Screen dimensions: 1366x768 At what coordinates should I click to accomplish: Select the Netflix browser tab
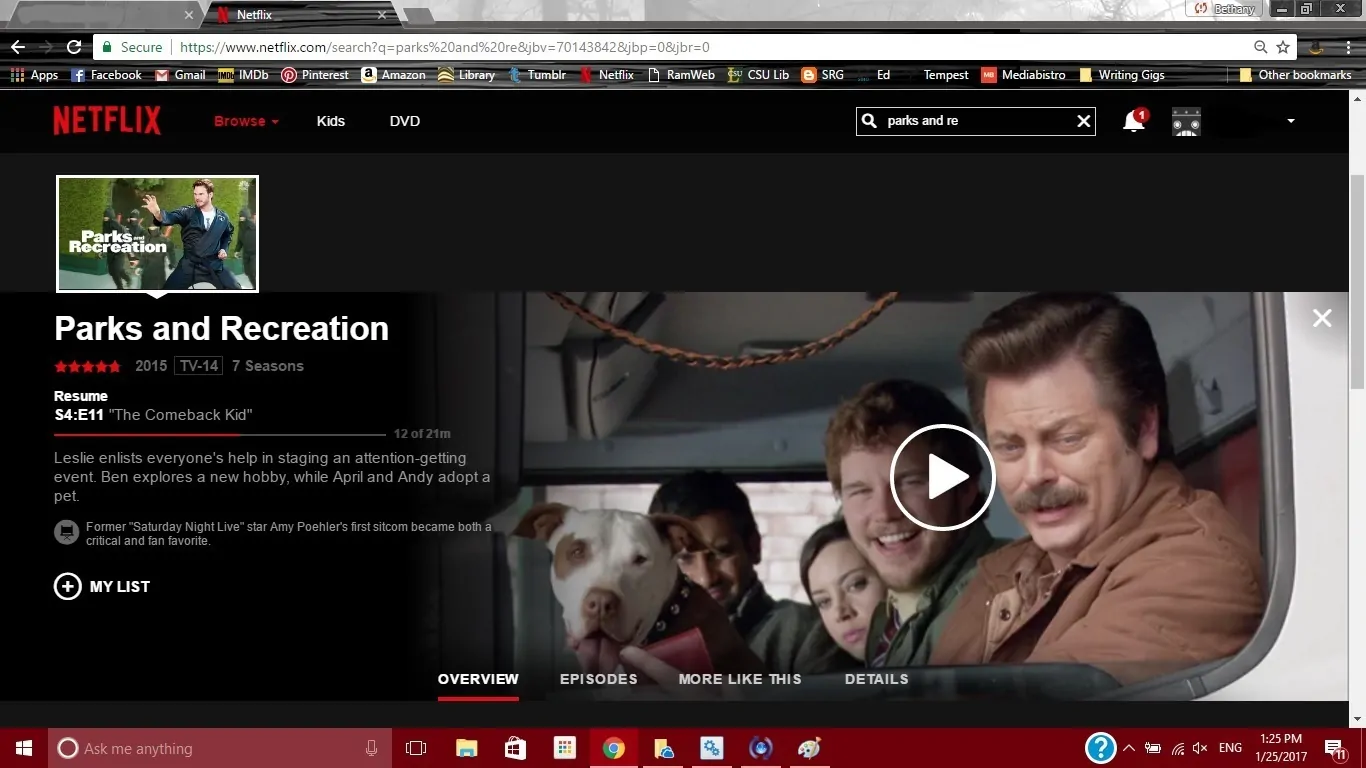click(x=300, y=15)
